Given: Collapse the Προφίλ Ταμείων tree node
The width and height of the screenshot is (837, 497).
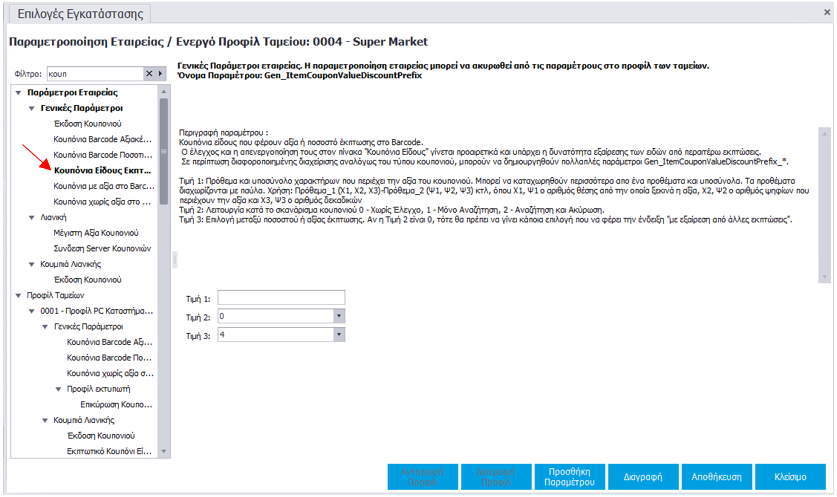Looking at the screenshot, I should (x=18, y=295).
